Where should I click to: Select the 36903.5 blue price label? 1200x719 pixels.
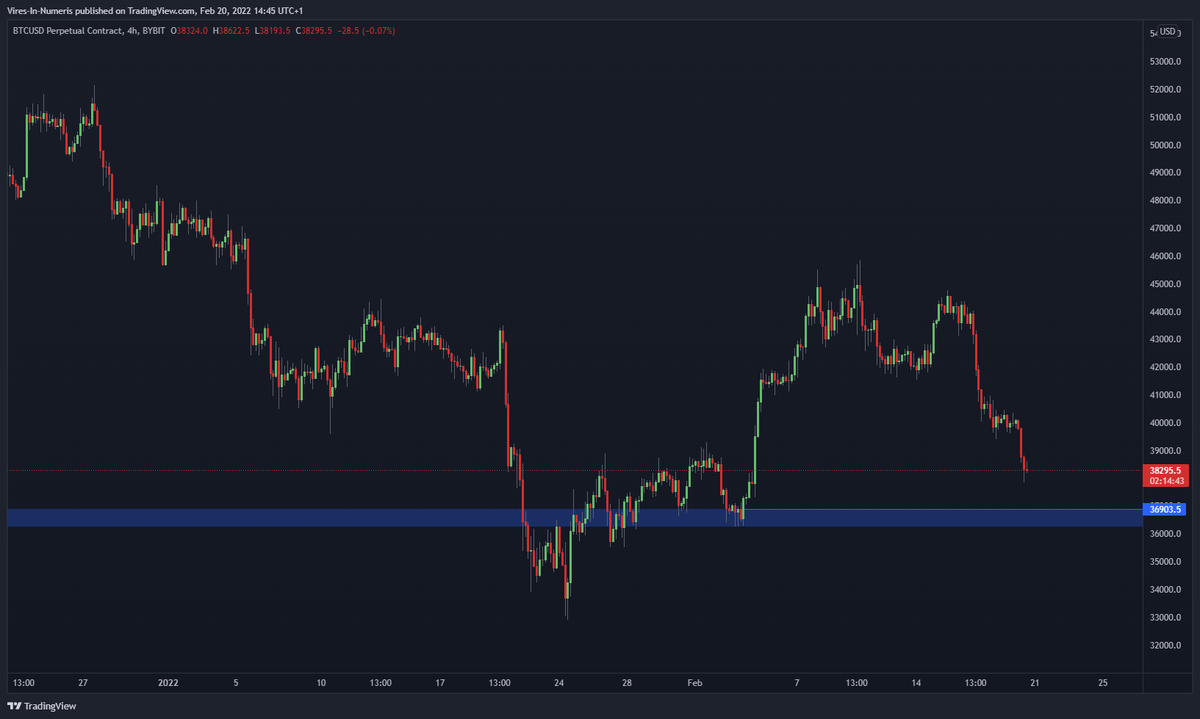(1165, 509)
